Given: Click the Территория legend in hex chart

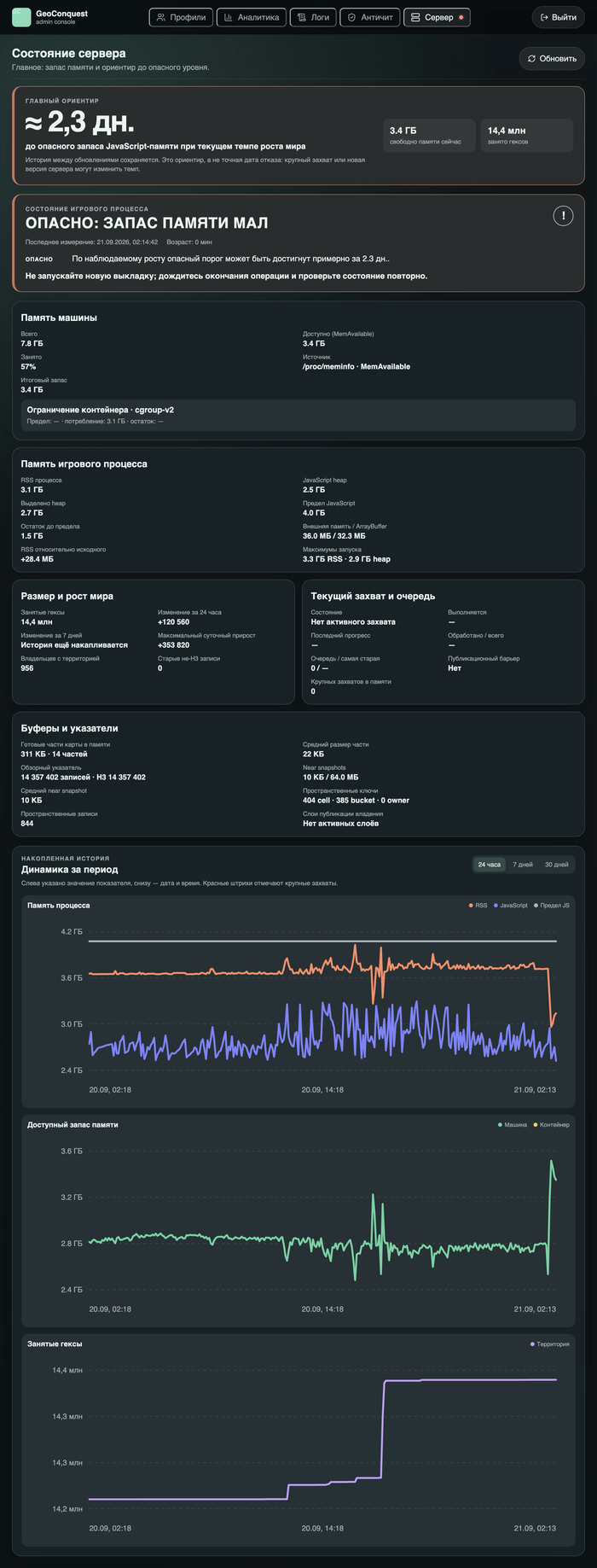Looking at the screenshot, I should [x=550, y=1344].
